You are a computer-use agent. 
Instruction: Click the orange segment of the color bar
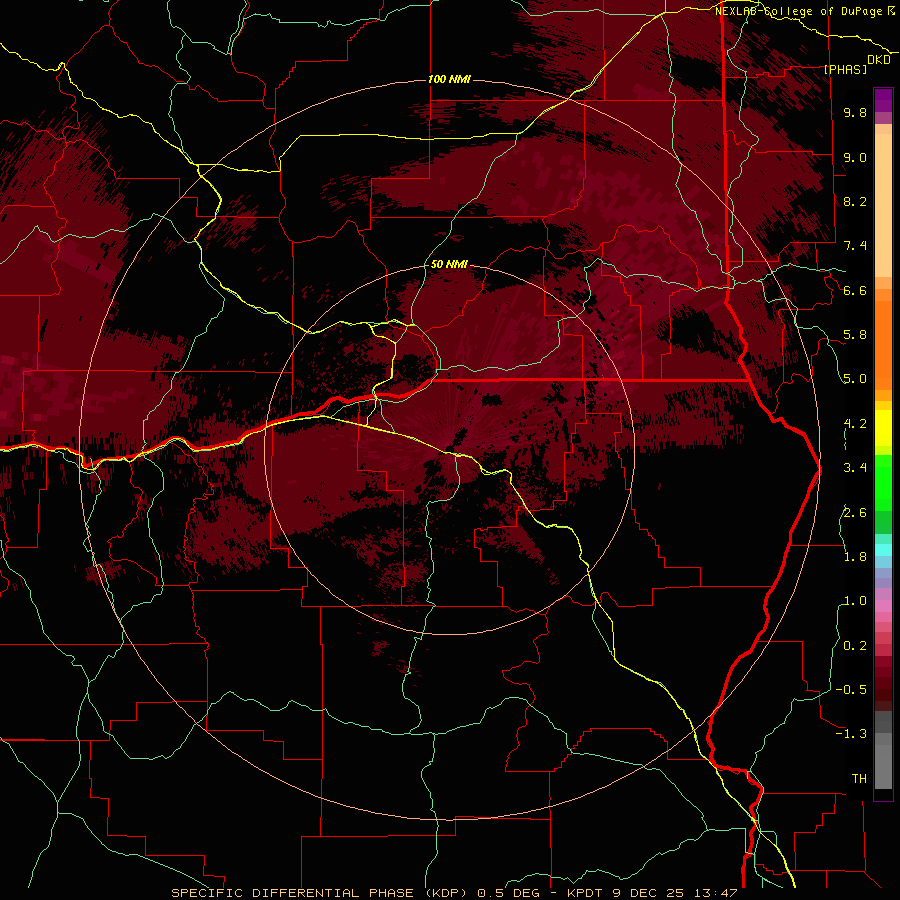coord(883,344)
